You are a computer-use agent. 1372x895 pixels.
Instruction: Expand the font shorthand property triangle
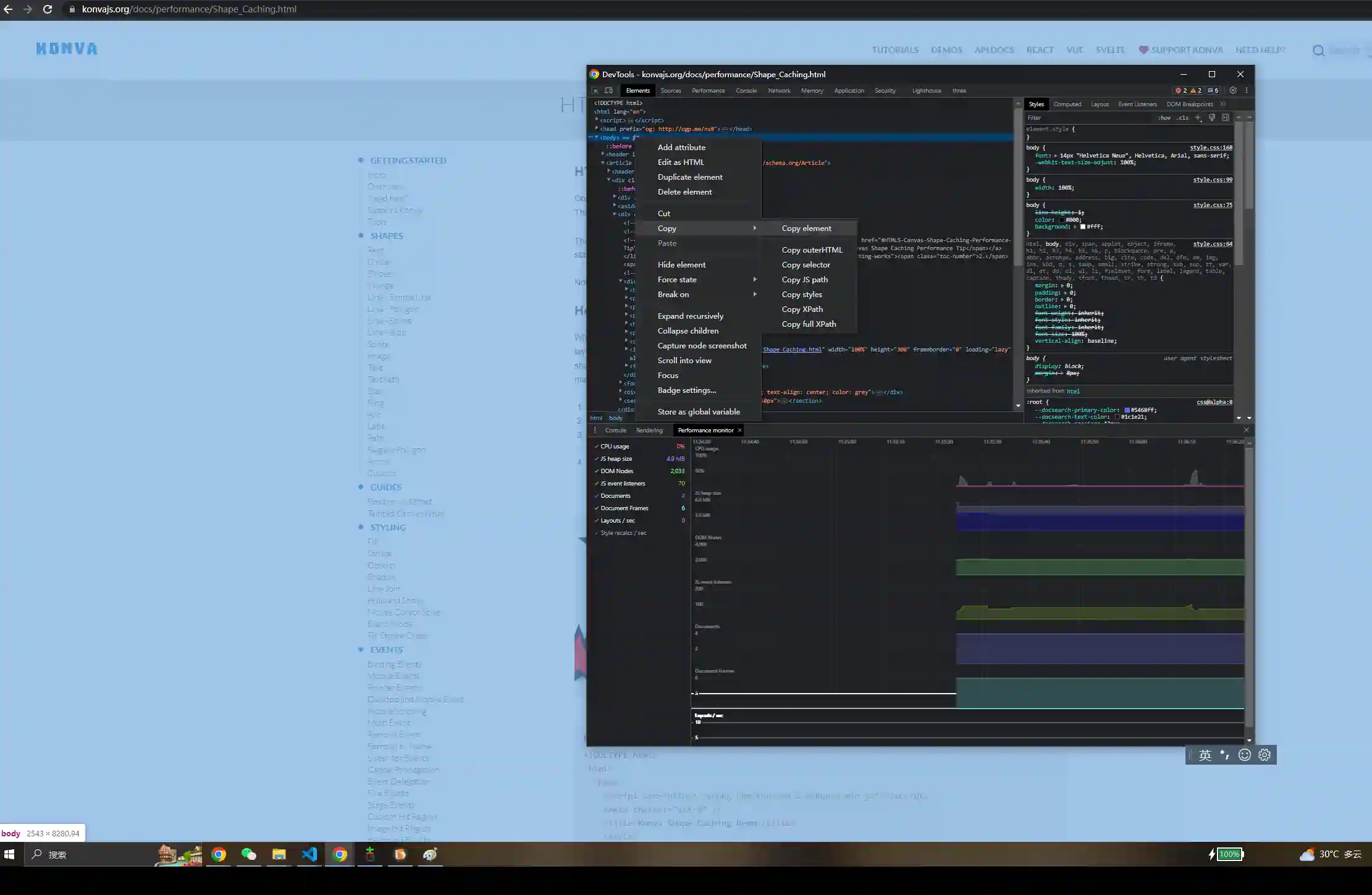[x=1056, y=156]
